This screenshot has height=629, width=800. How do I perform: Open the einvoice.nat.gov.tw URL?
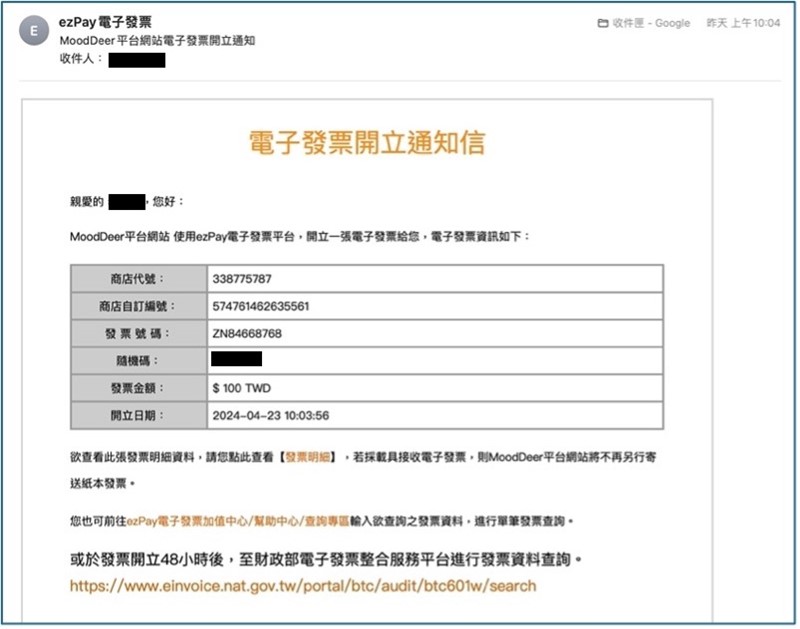tap(303, 586)
